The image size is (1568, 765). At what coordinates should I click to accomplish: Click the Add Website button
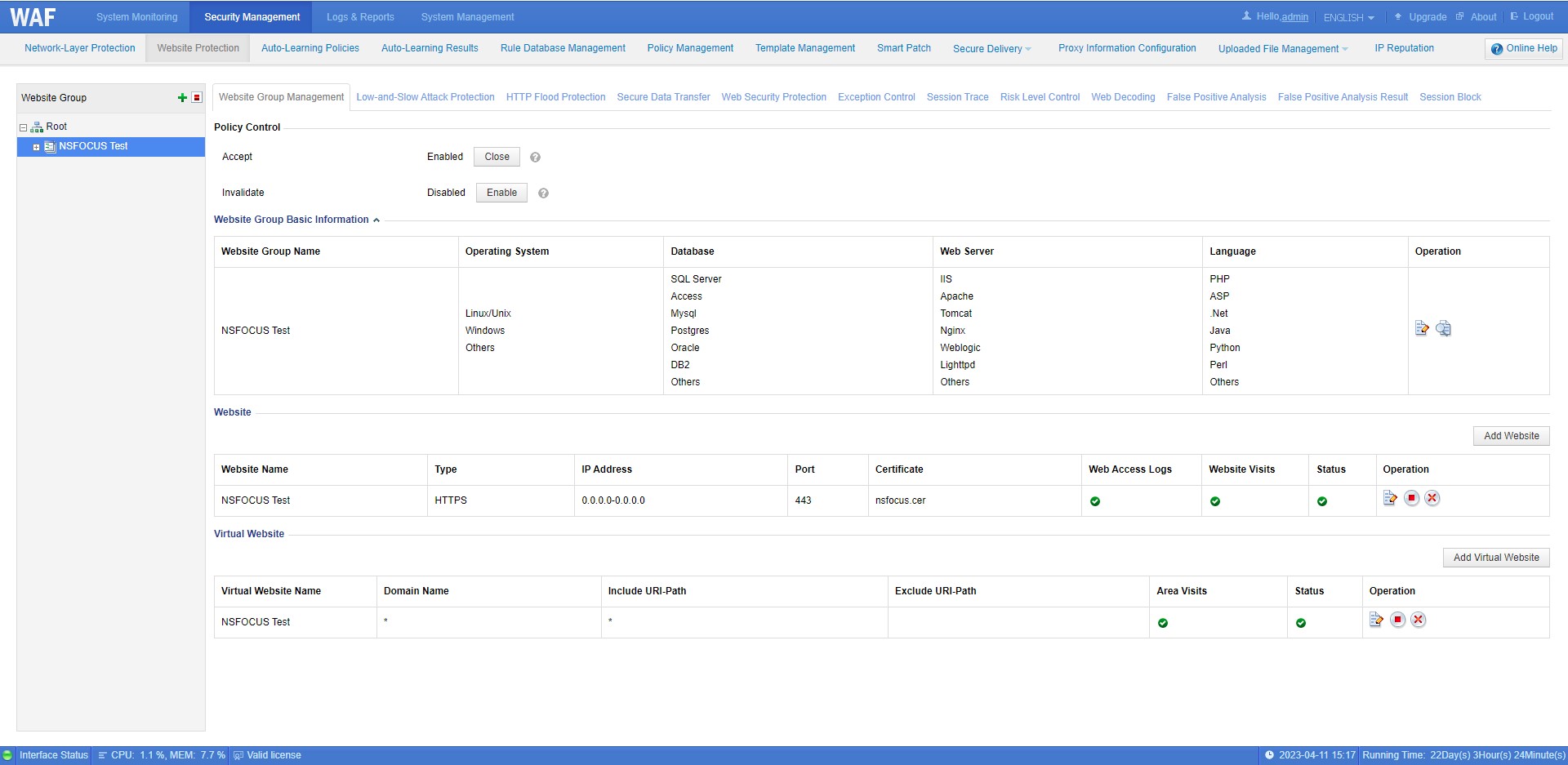(x=1511, y=436)
